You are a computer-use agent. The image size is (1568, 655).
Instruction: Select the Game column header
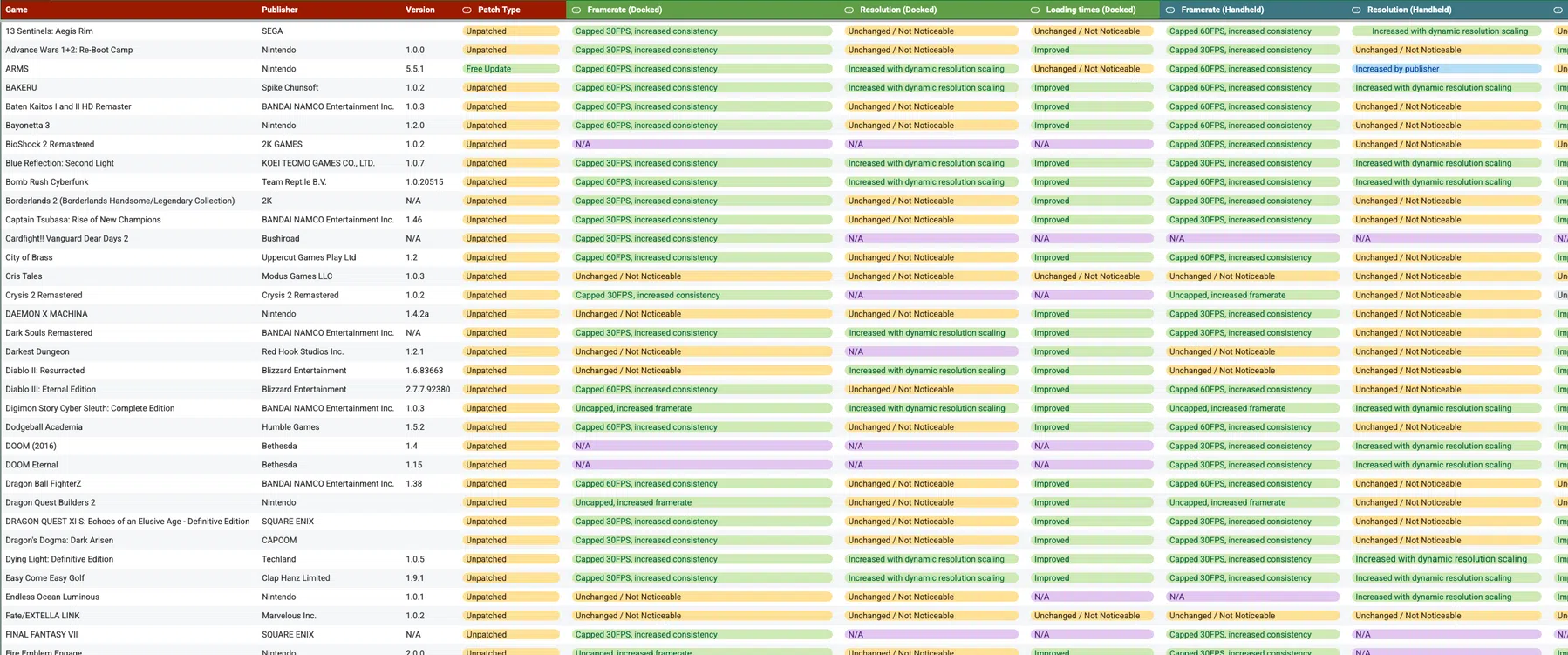[x=17, y=10]
